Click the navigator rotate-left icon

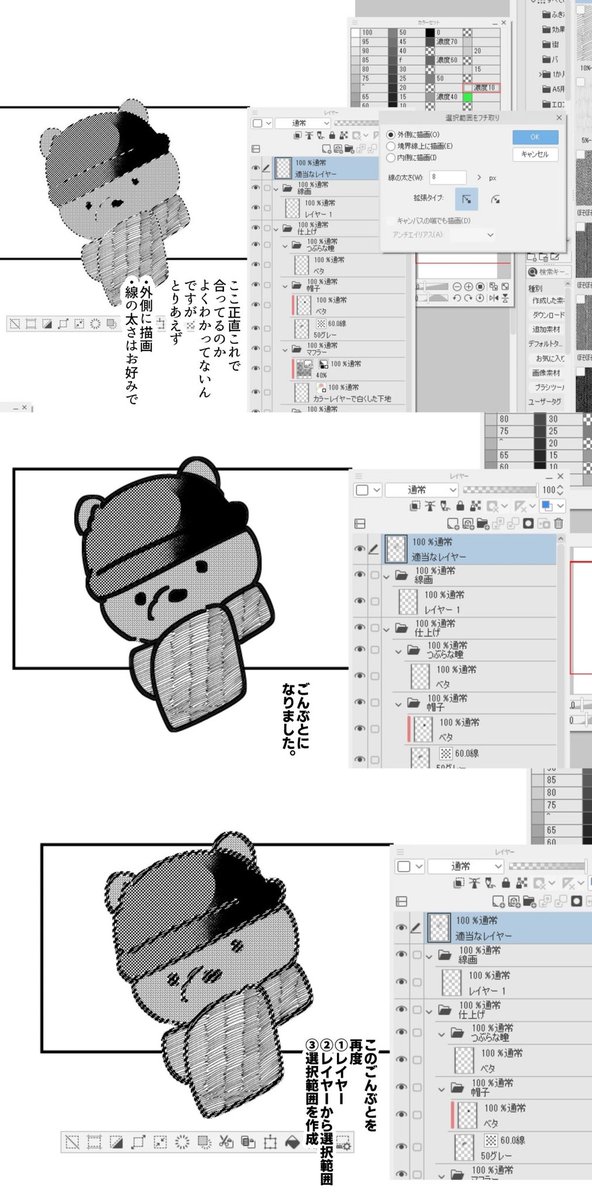tap(458, 297)
